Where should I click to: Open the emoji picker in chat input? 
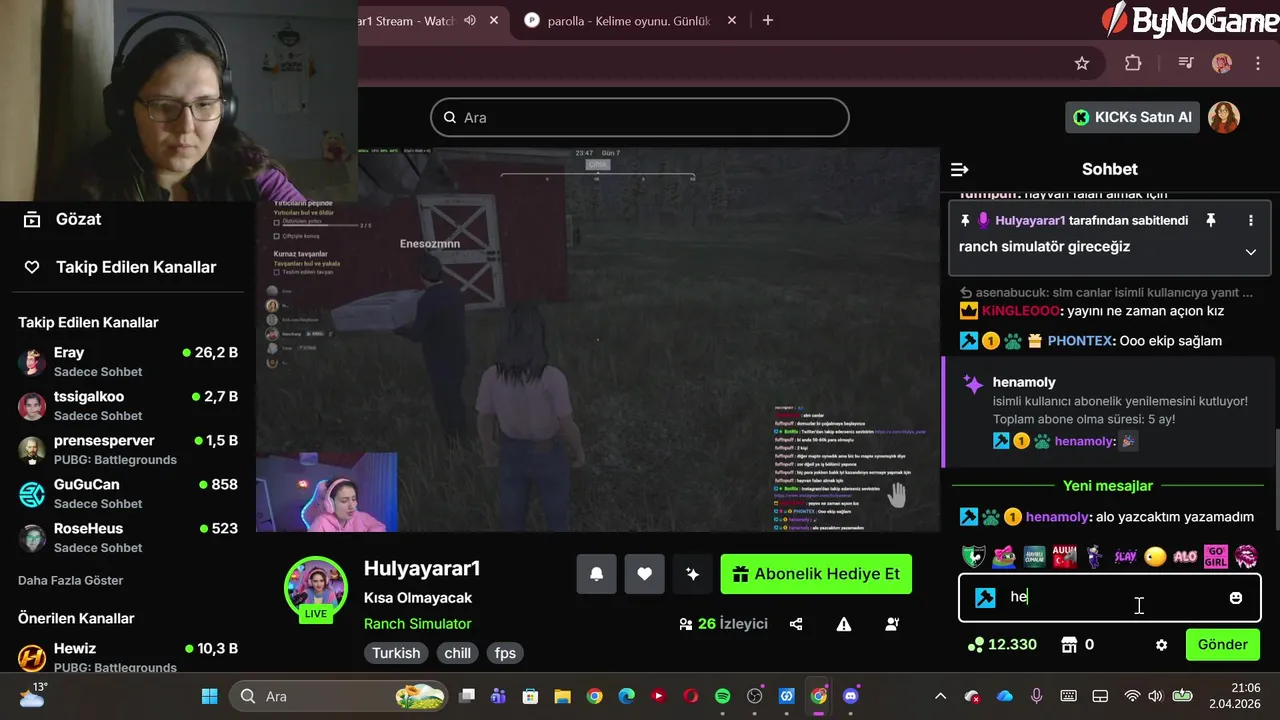pos(1236,598)
